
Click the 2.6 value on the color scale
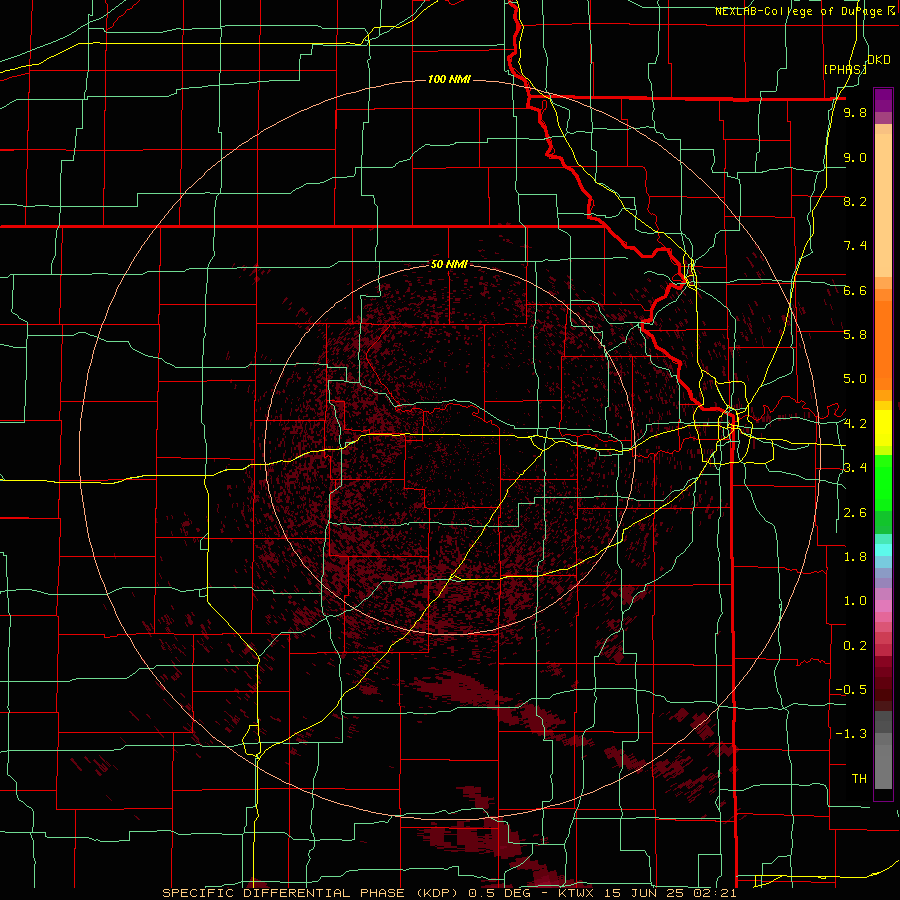tap(855, 513)
